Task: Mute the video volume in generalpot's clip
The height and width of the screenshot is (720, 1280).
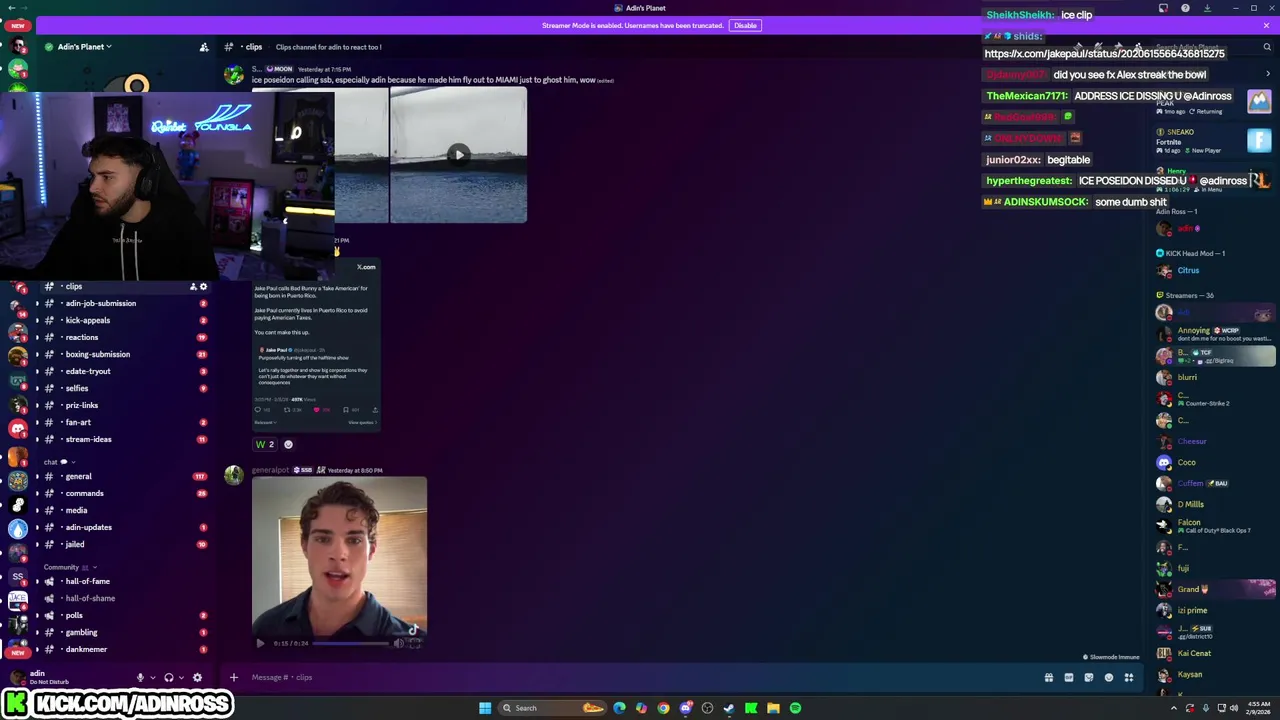Action: coord(398,643)
